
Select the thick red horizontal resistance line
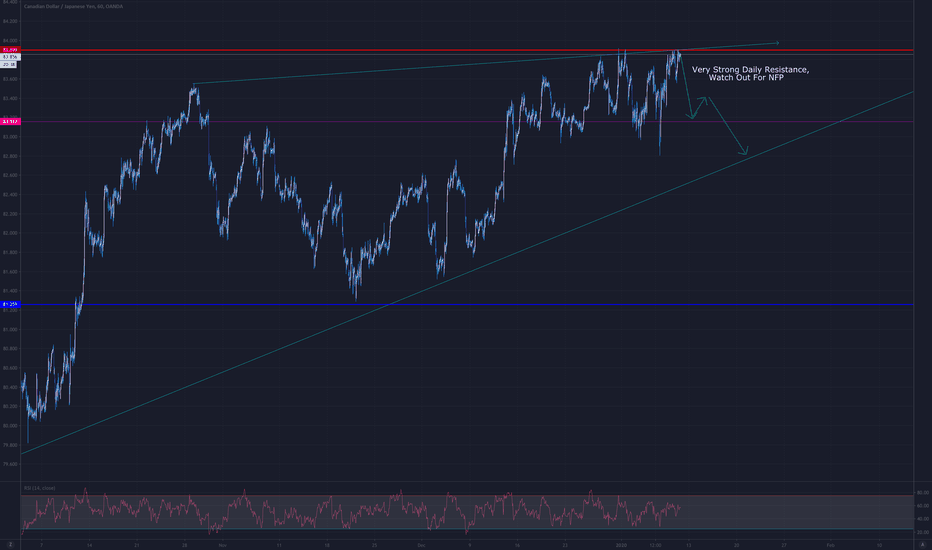pyautogui.click(x=400, y=49)
